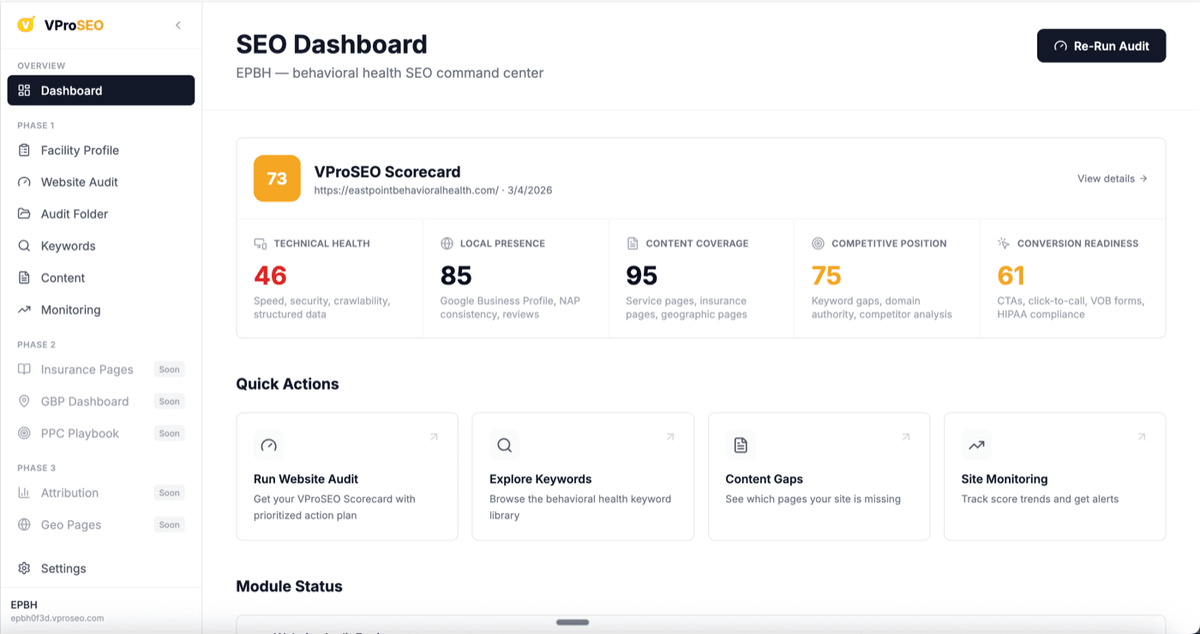Select the GBP Dashboard location-pin icon
Screen dimensions: 1200x634
(x=23, y=401)
